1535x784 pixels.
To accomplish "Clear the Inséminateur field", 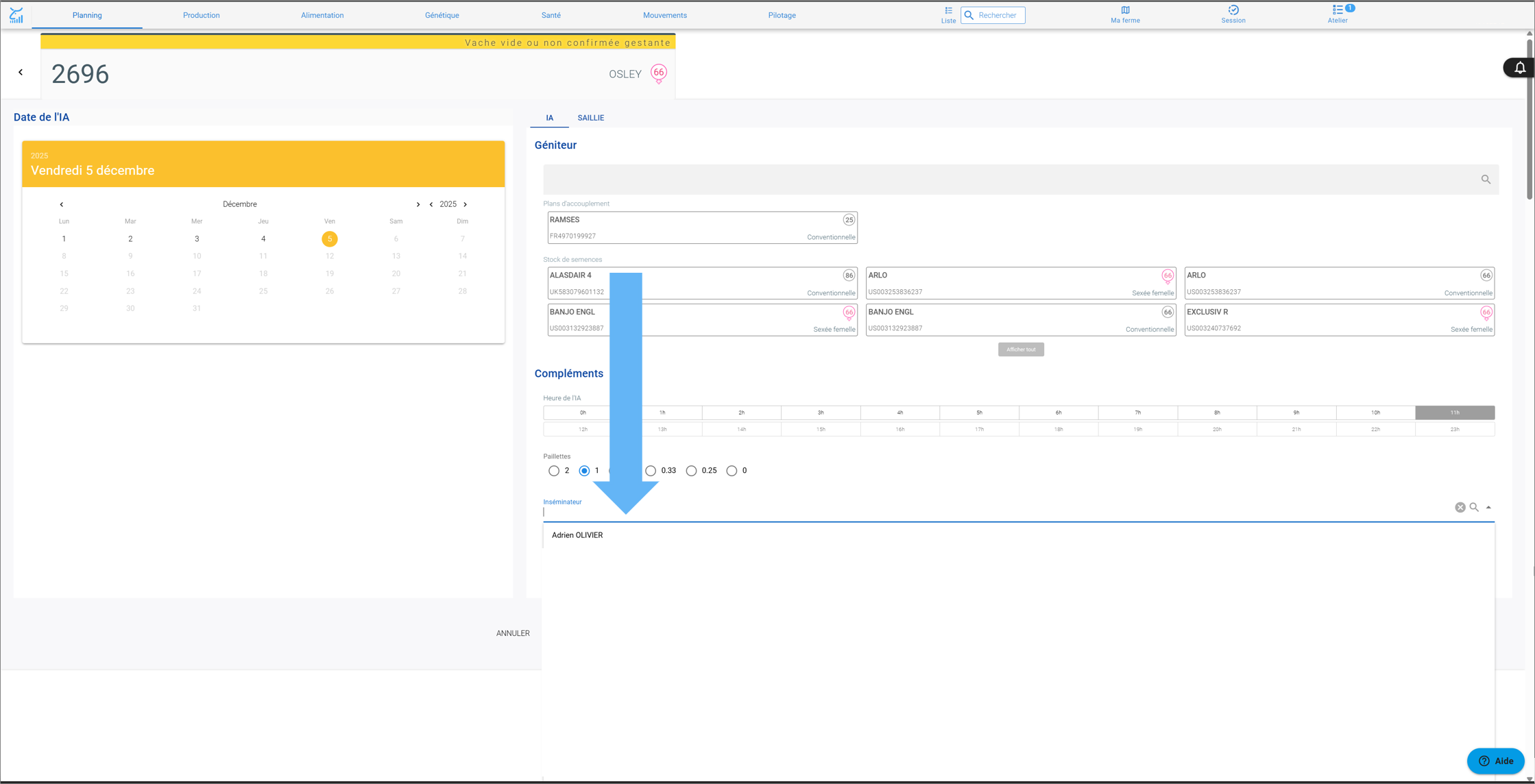I will pyautogui.click(x=1460, y=507).
